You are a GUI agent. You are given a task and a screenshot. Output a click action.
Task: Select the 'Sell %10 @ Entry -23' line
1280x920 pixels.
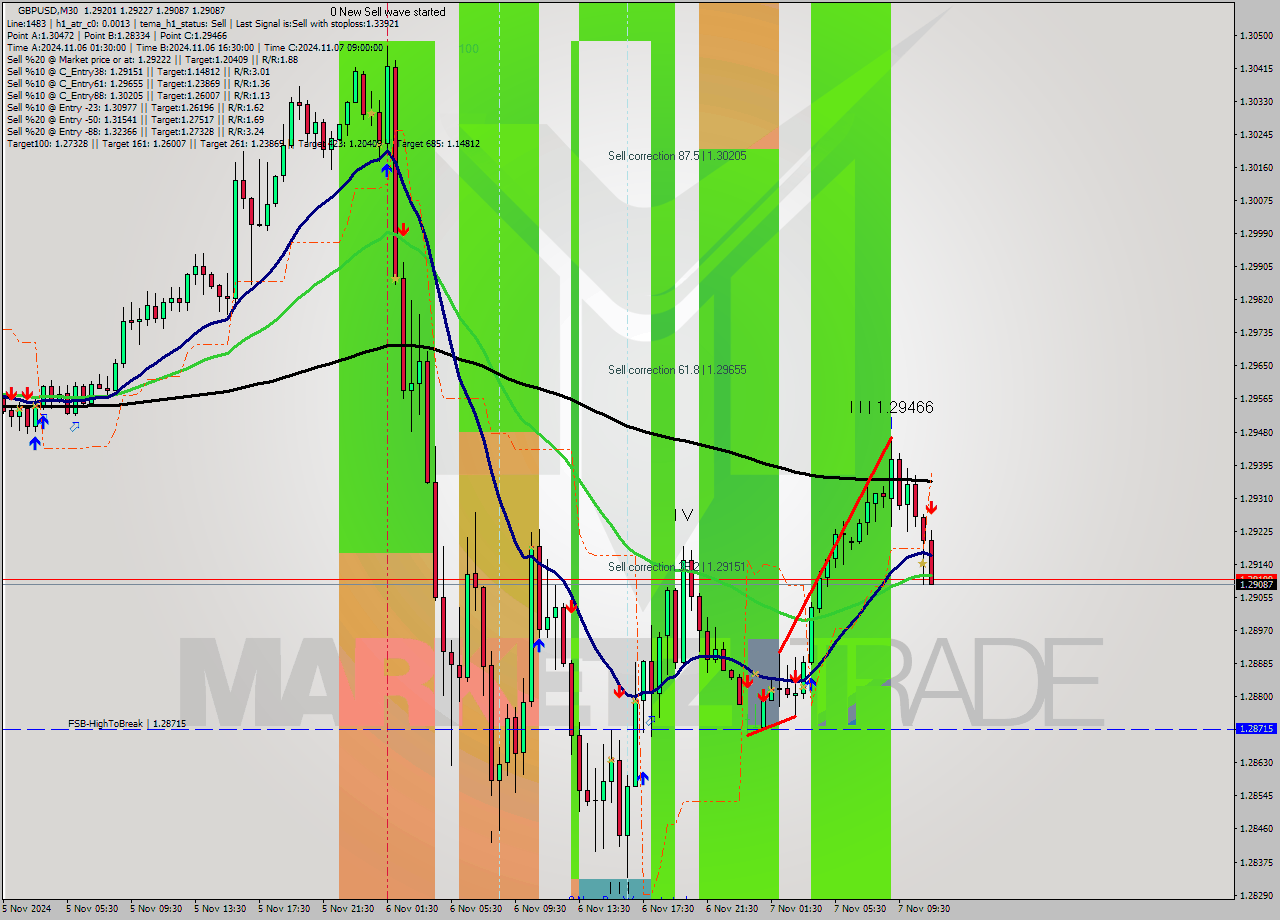[x=135, y=107]
